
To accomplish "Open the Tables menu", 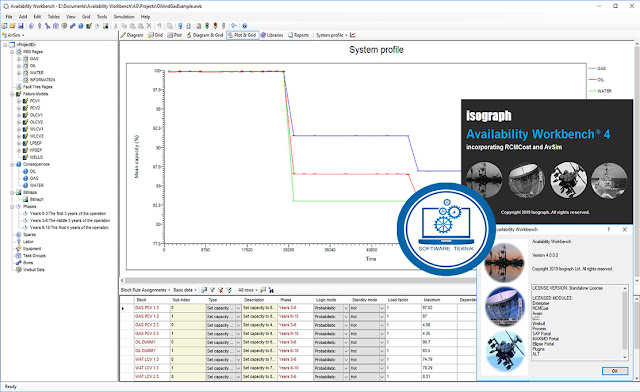I will (x=53, y=17).
